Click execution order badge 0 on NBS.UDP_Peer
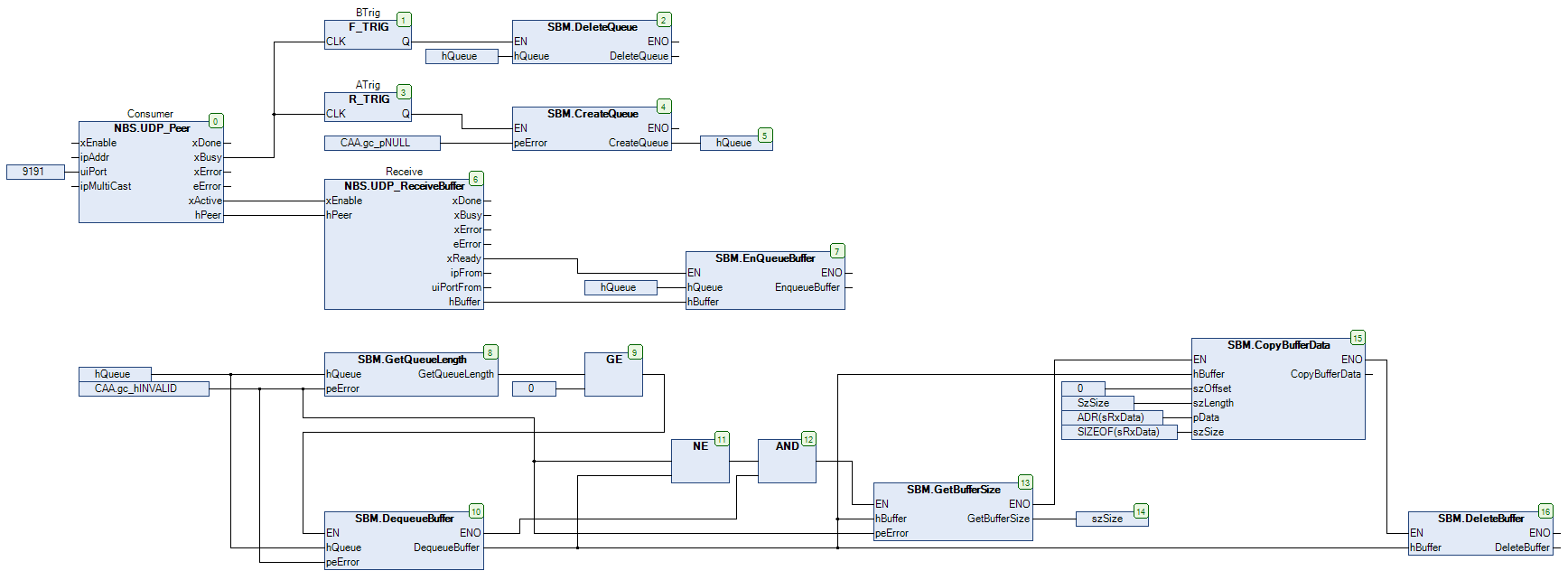Viewport: 1568px width, 580px height. tap(216, 121)
